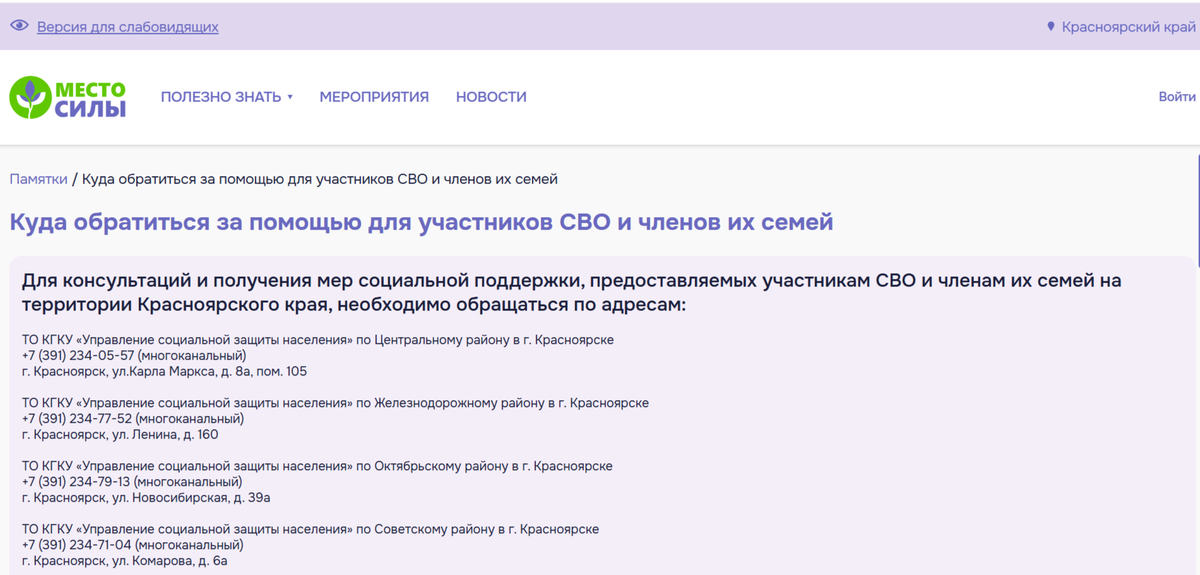
Task: Open the Полезно знать menu
Action: tap(220, 97)
